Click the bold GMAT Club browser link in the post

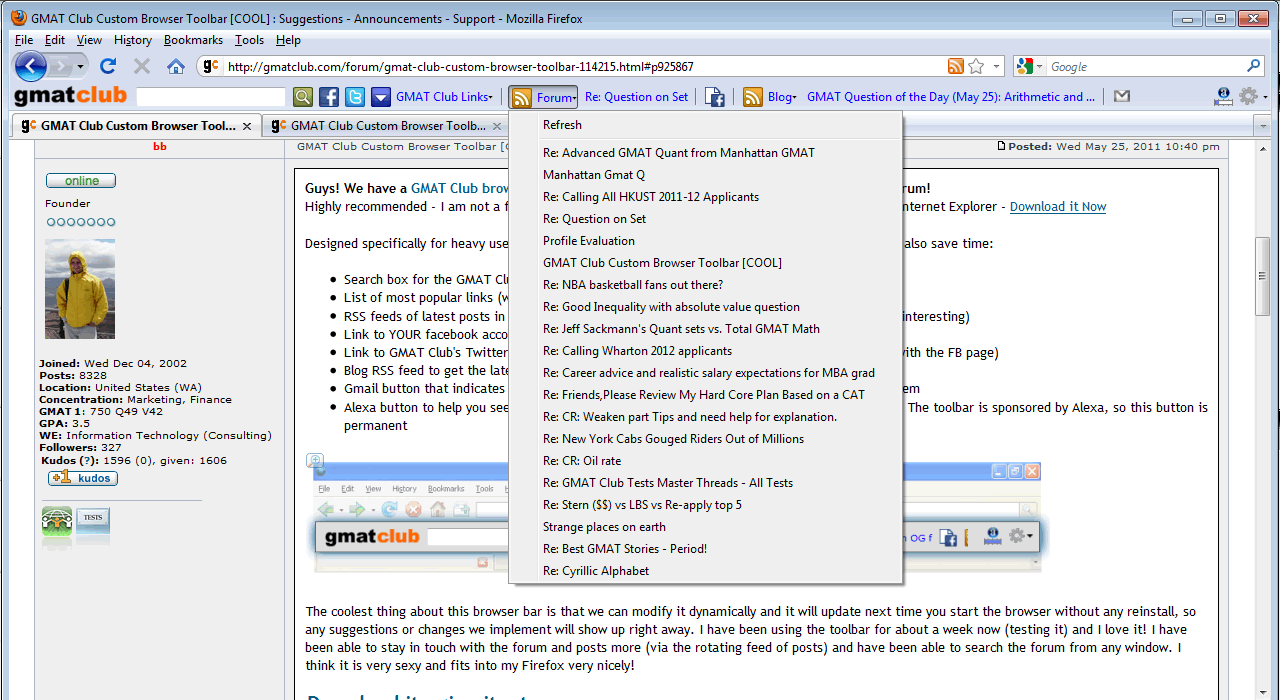click(460, 188)
